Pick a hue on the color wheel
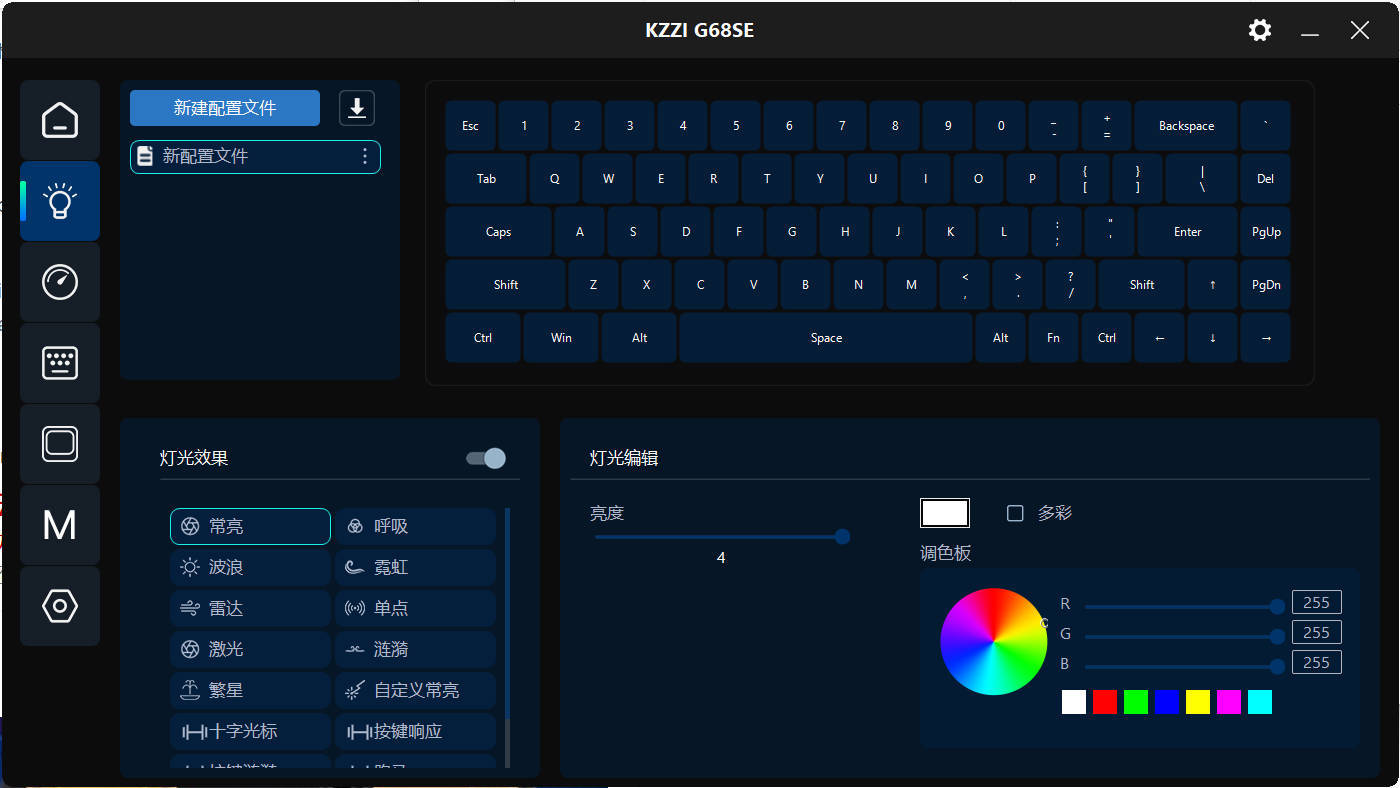This screenshot has height=788, width=1400. (994, 642)
